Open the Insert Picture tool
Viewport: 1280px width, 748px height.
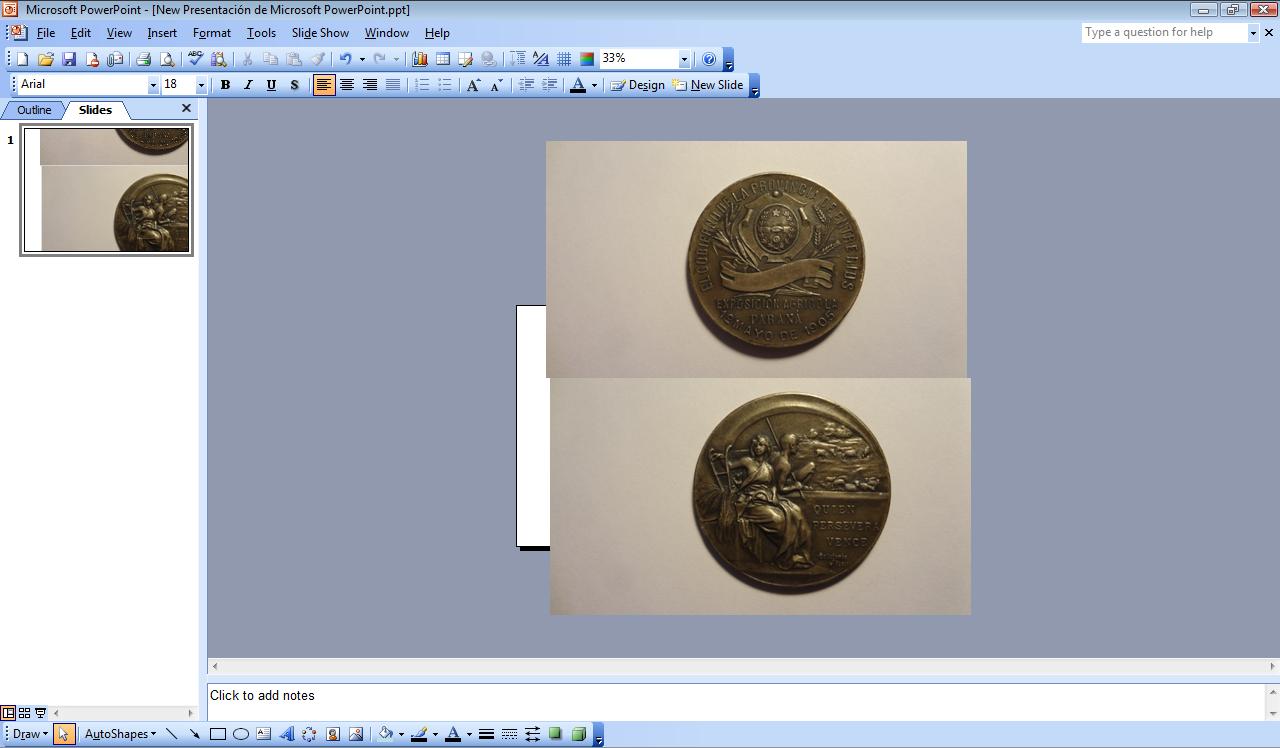tap(356, 734)
